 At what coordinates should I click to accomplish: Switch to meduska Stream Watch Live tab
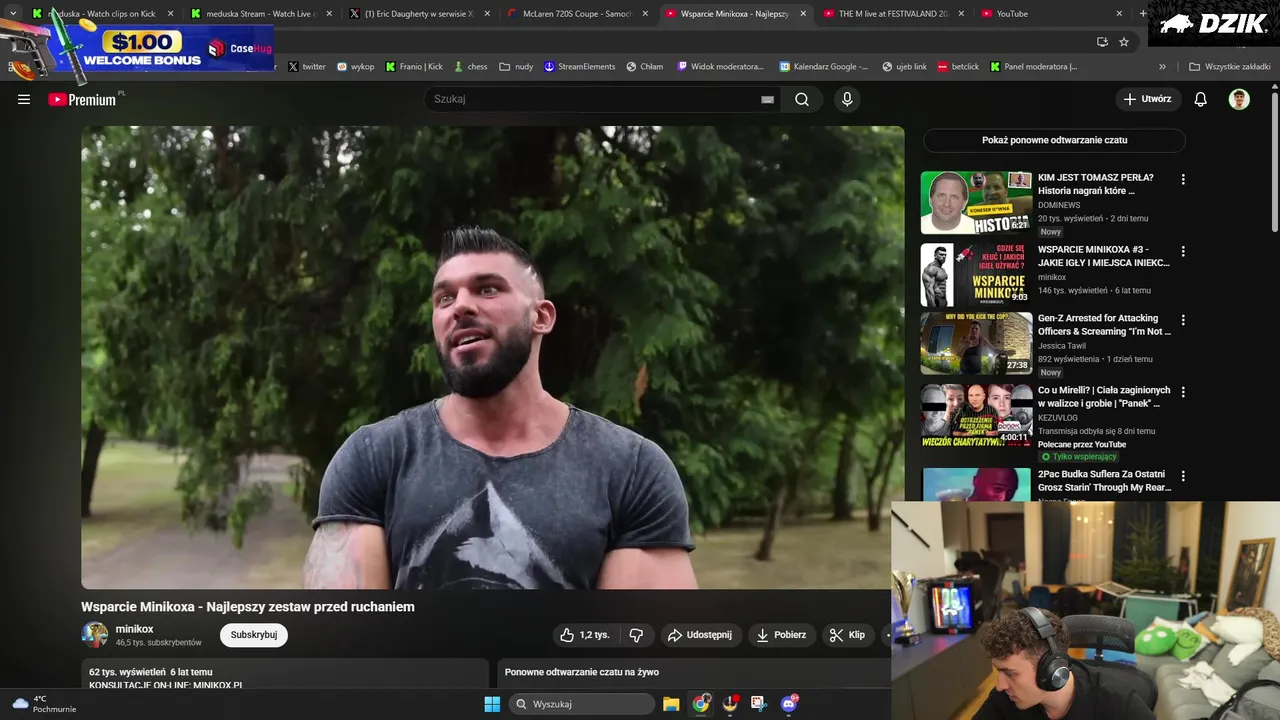coord(260,14)
